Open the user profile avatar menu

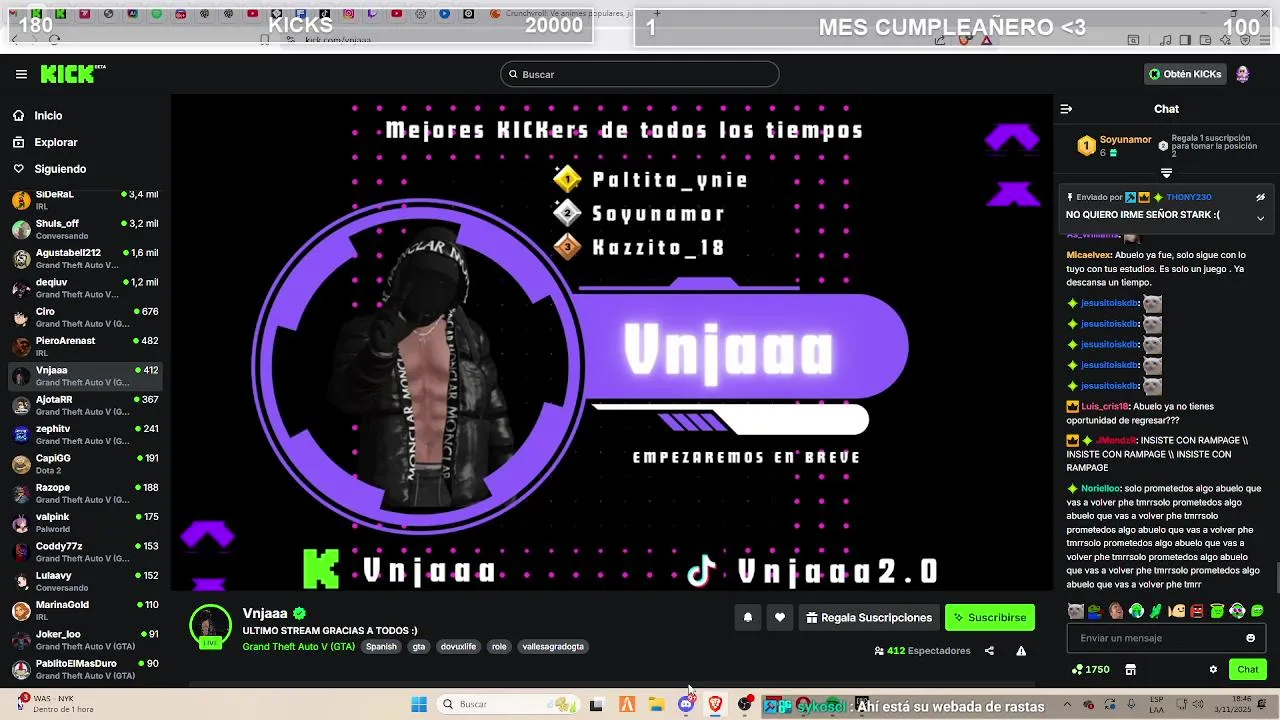point(1242,74)
